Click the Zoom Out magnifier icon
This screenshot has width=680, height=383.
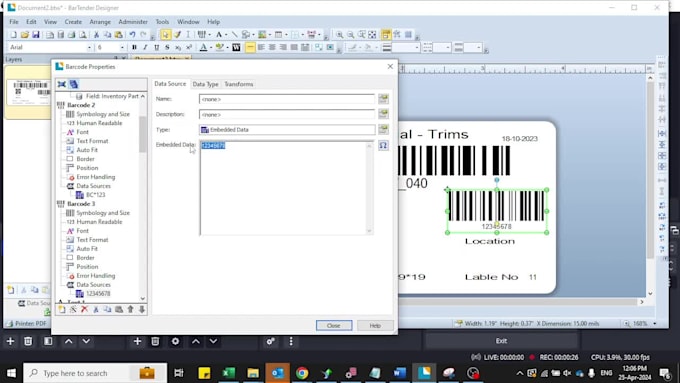pos(350,35)
